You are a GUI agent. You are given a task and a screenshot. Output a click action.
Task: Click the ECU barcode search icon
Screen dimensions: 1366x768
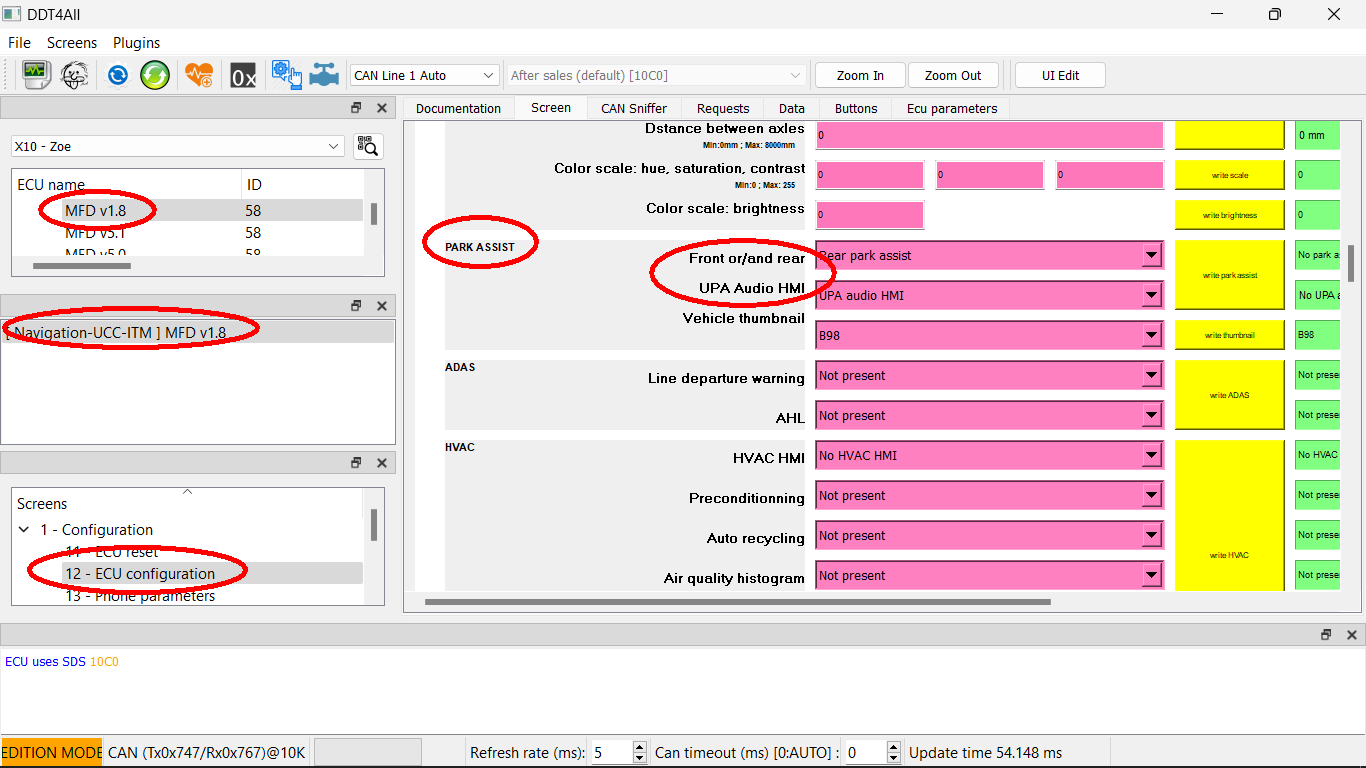pyautogui.click(x=368, y=146)
